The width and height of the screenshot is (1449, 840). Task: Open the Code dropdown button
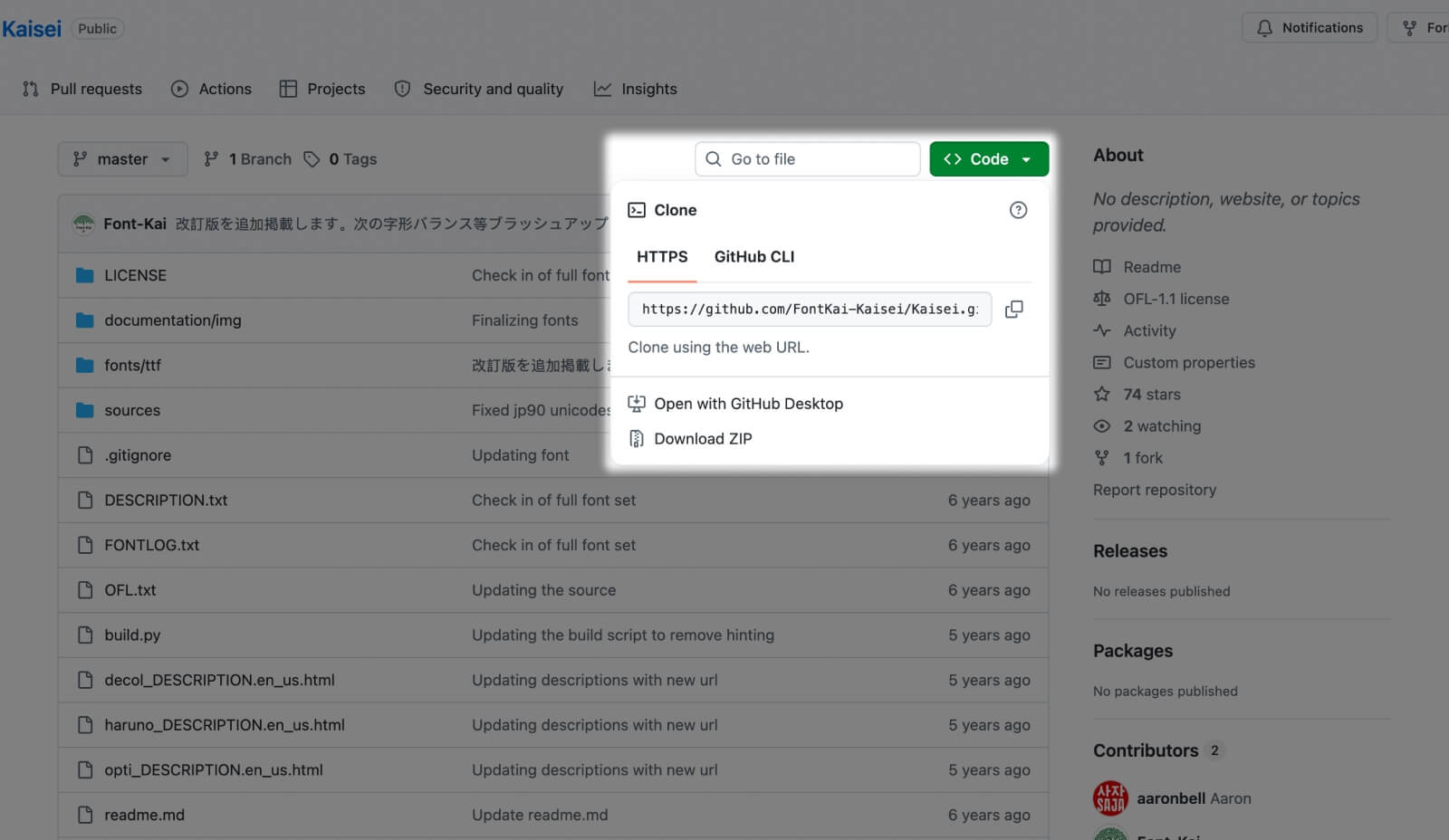tap(989, 159)
